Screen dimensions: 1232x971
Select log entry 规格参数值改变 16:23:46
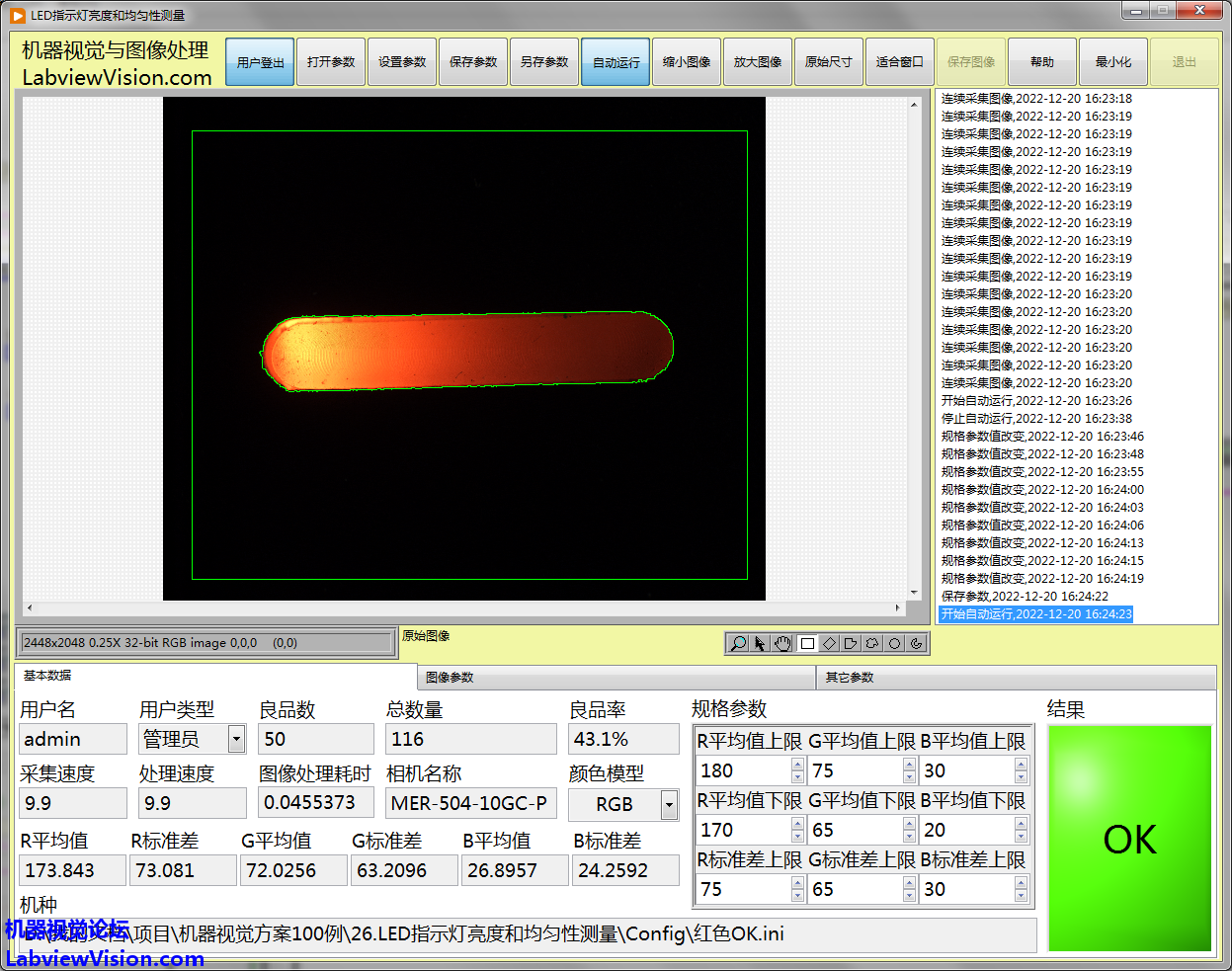coord(1041,437)
